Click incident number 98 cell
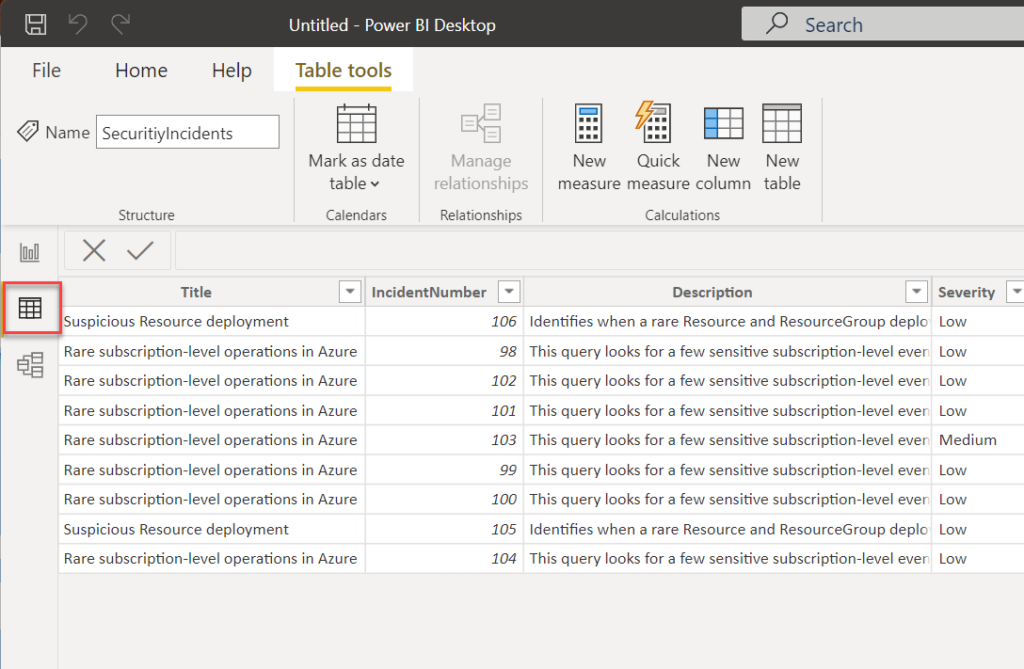 click(444, 351)
